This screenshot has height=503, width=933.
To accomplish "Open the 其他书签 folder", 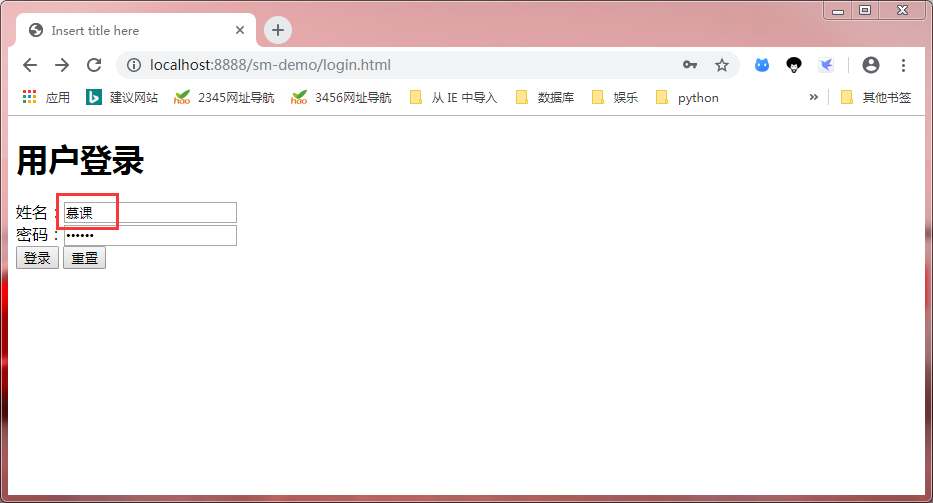I will coord(876,97).
